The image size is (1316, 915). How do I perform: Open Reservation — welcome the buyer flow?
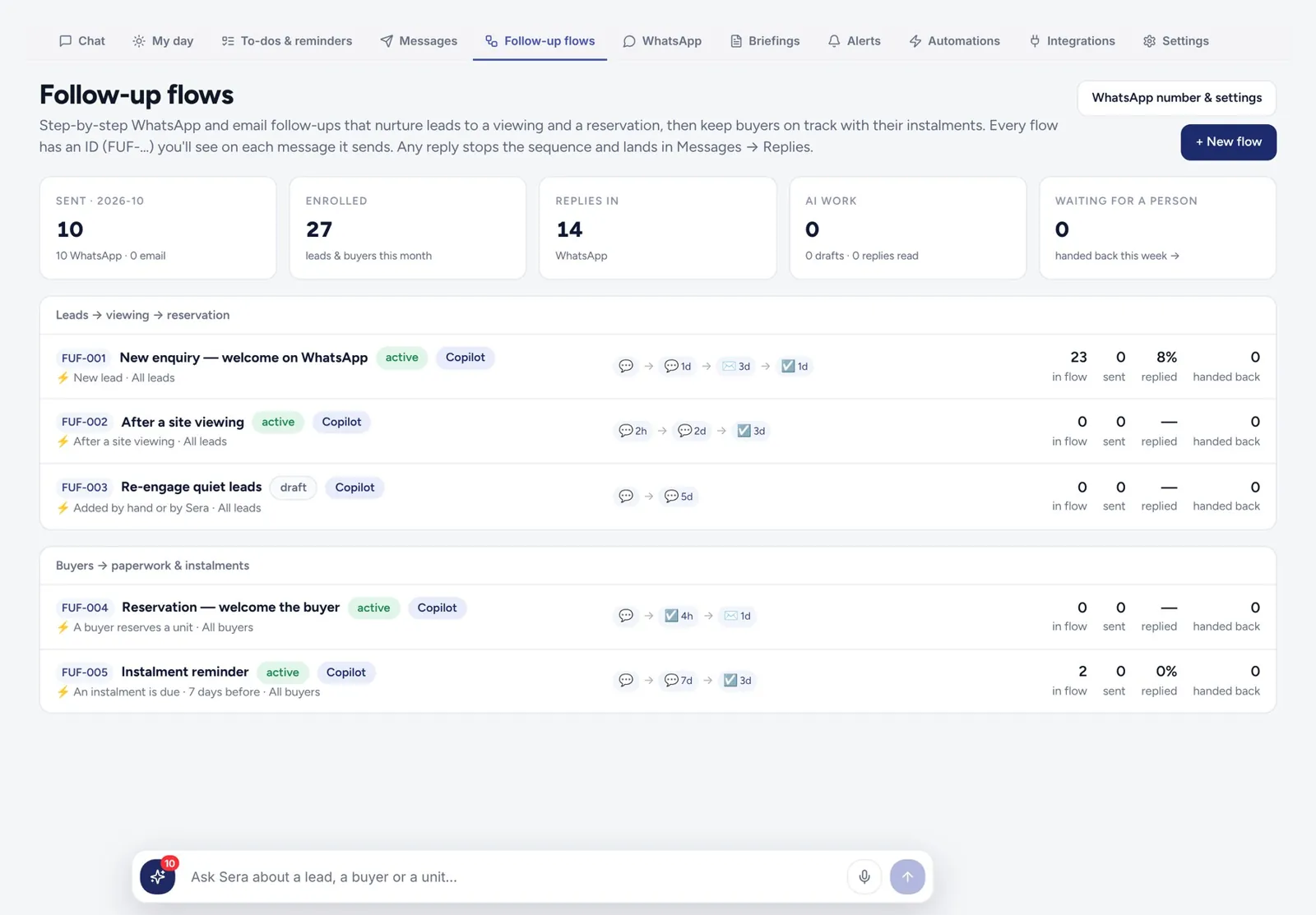pyautogui.click(x=230, y=608)
